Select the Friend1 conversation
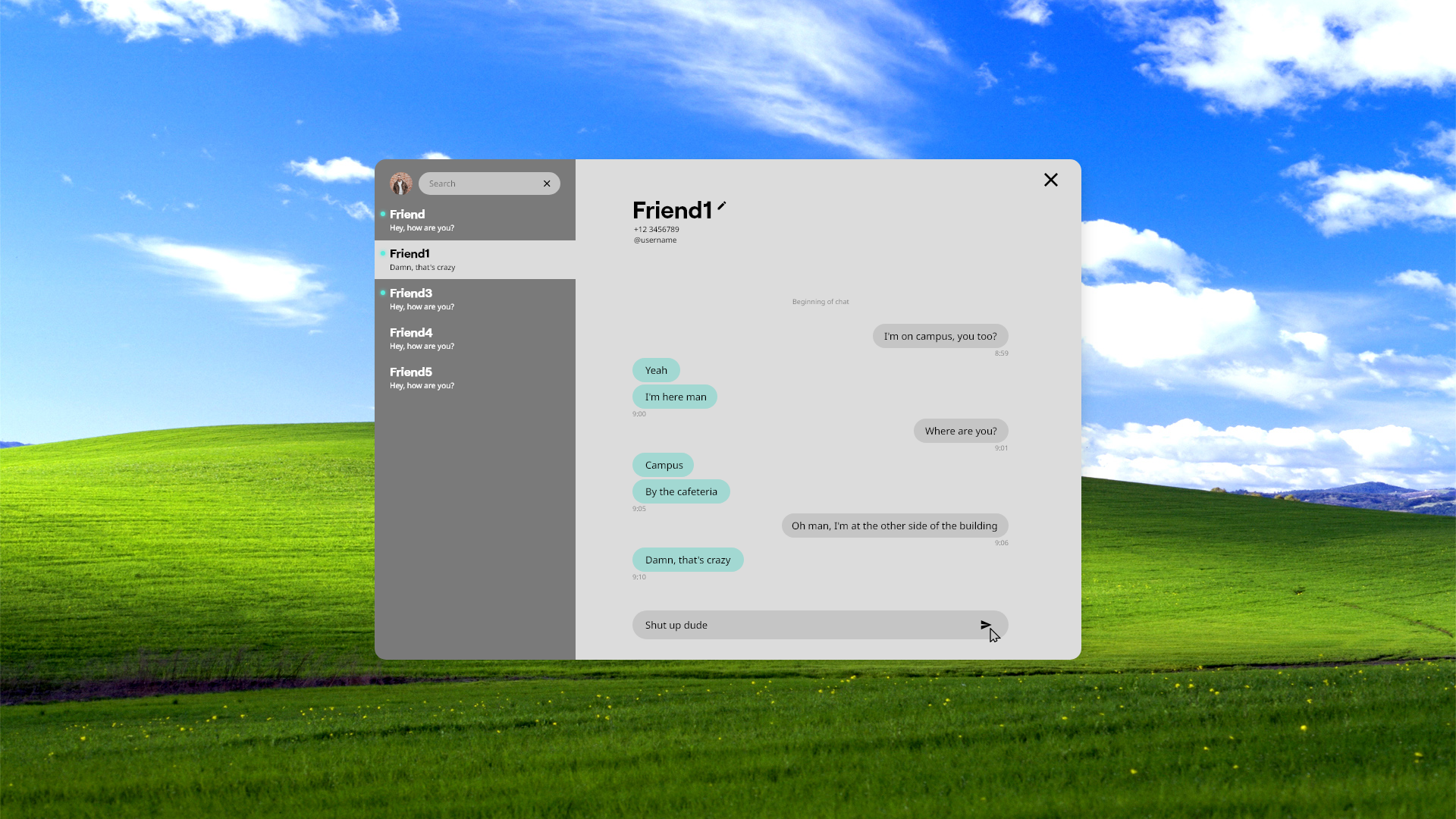1456x819 pixels. [475, 259]
